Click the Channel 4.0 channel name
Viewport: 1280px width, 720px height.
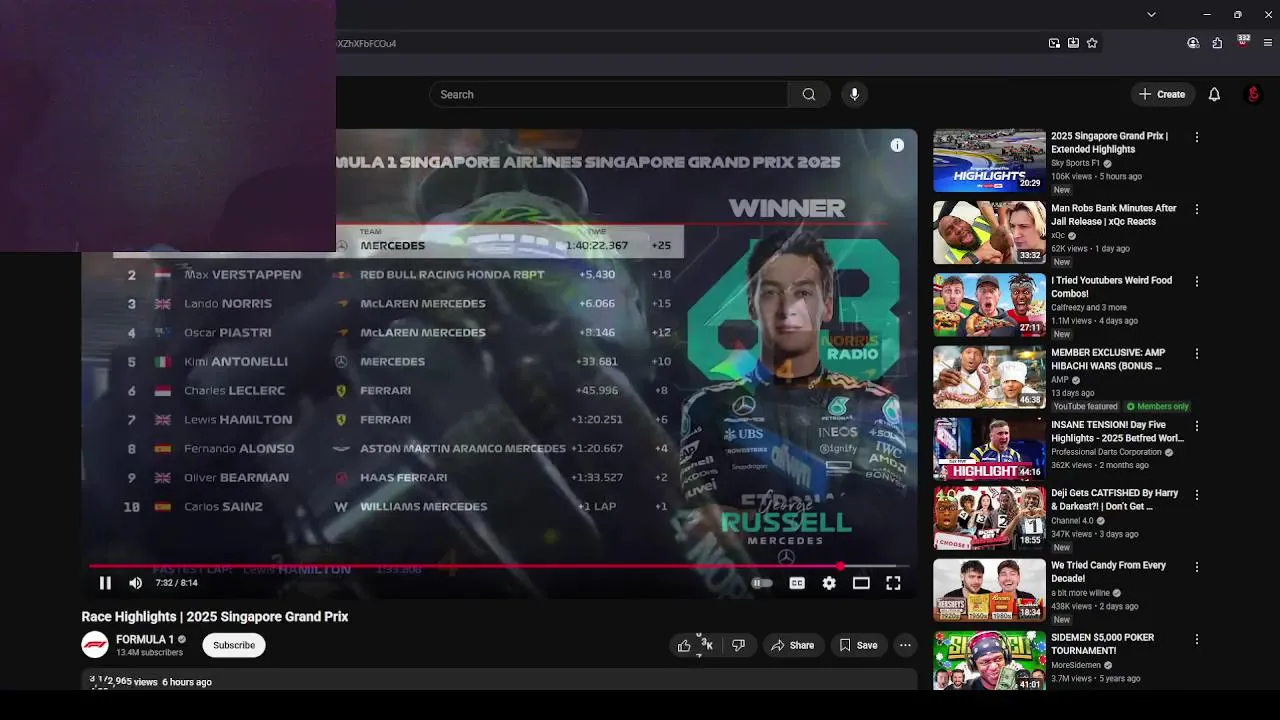pos(1073,521)
